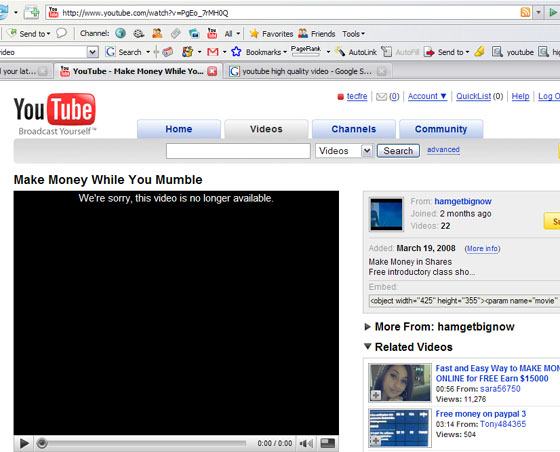This screenshot has height=452, width=560.
Task: Click the Embed code text field
Action: (464, 301)
